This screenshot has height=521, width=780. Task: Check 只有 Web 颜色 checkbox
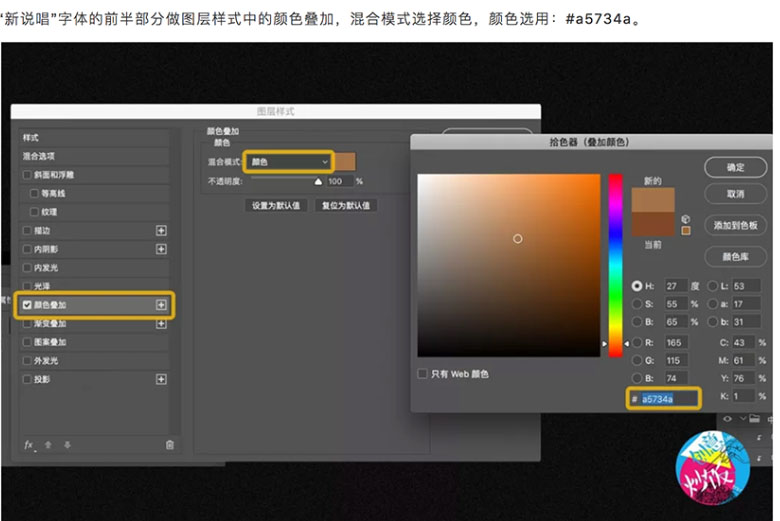[422, 374]
